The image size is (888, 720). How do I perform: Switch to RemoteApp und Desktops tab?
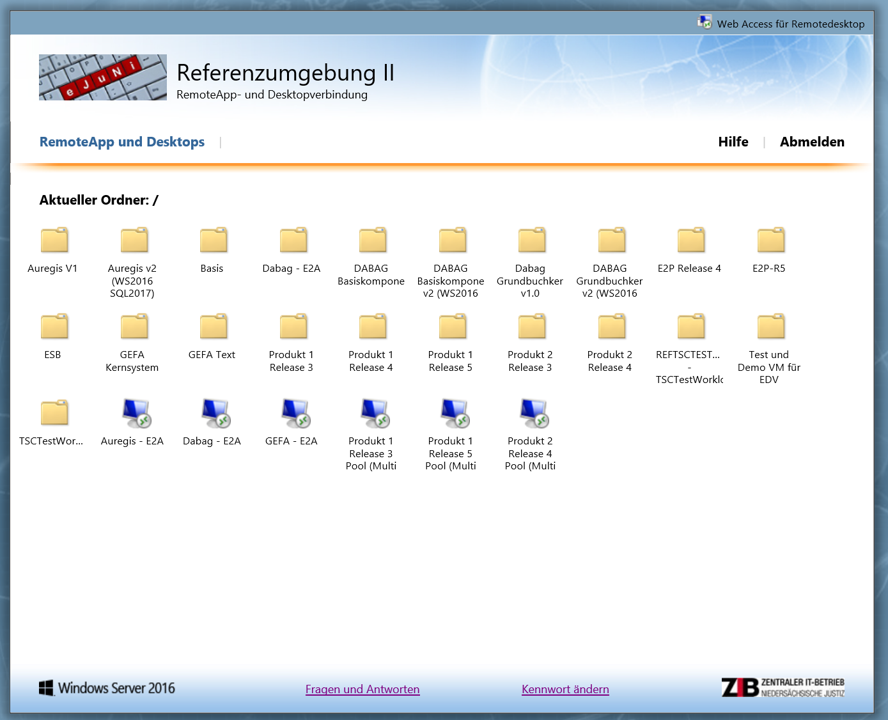(122, 142)
